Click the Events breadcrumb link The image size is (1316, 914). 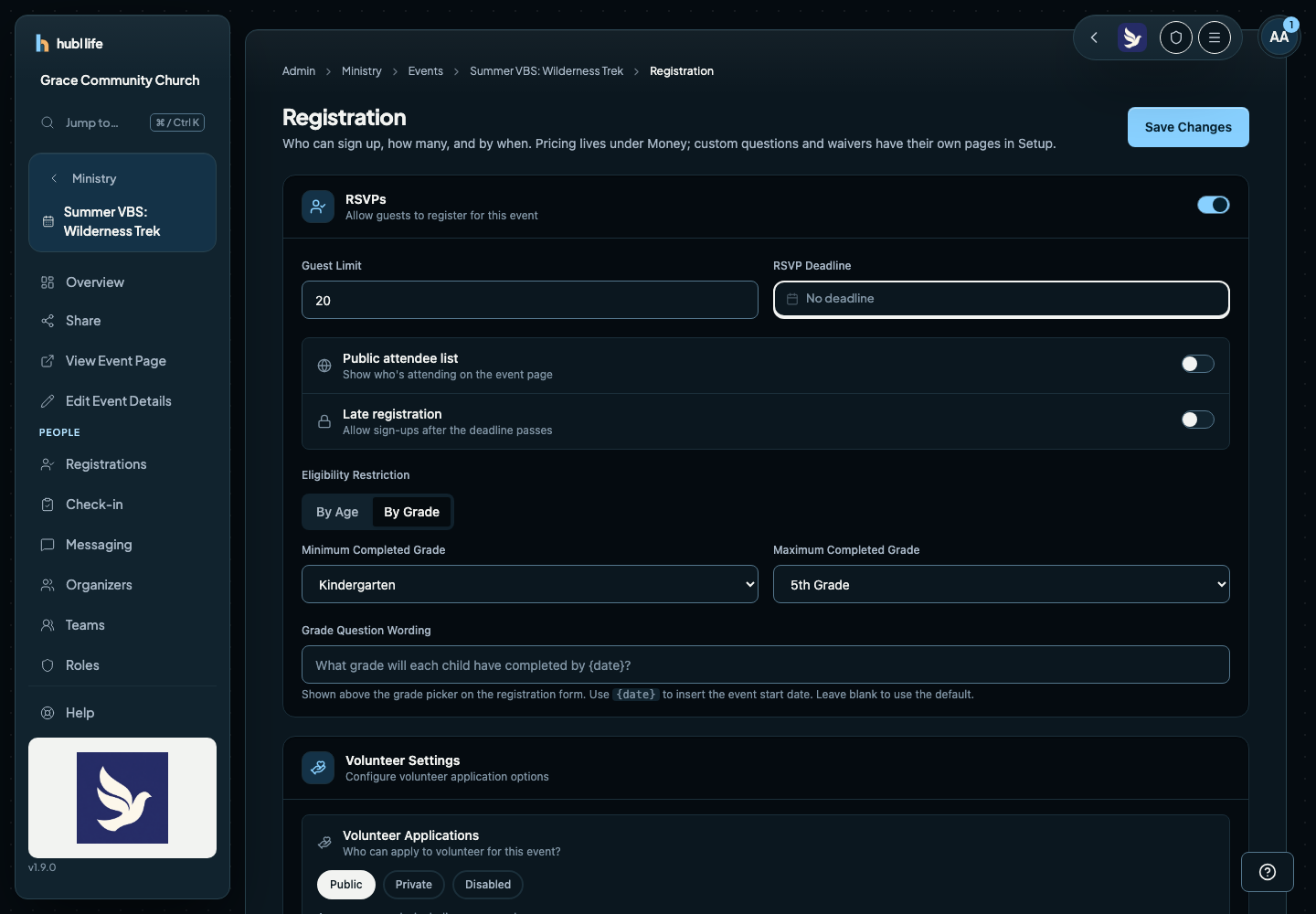point(426,71)
